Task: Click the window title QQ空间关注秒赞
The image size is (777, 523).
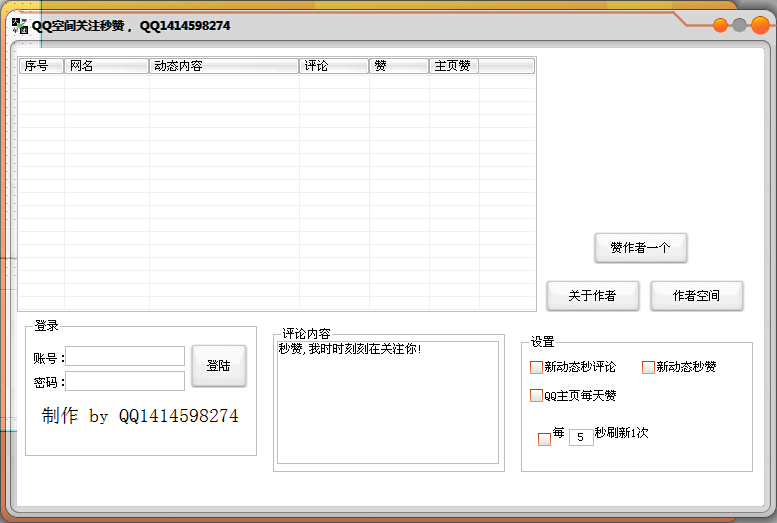Action: click(x=78, y=25)
